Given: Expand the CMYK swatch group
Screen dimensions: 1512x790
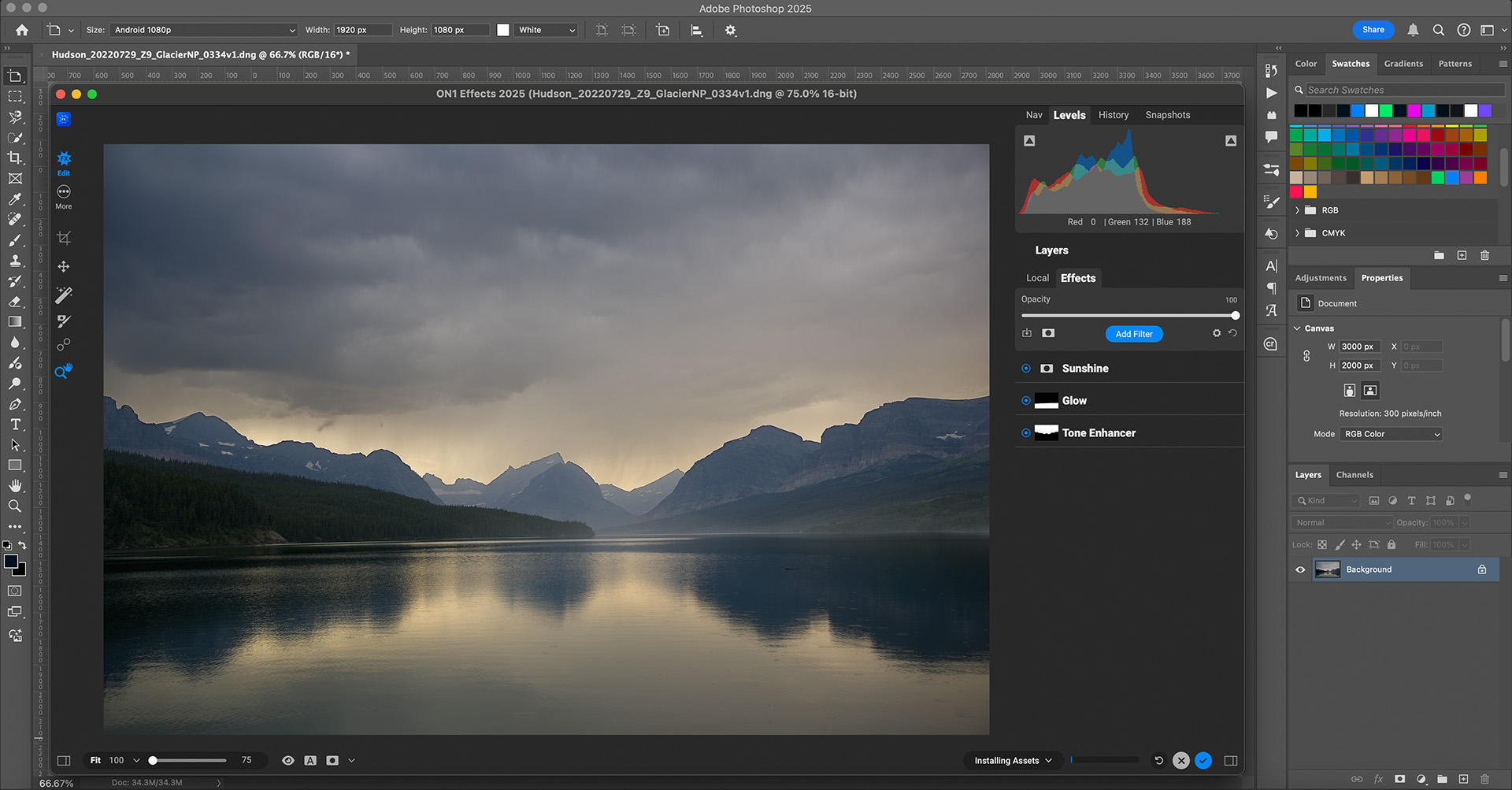Looking at the screenshot, I should (1297, 233).
